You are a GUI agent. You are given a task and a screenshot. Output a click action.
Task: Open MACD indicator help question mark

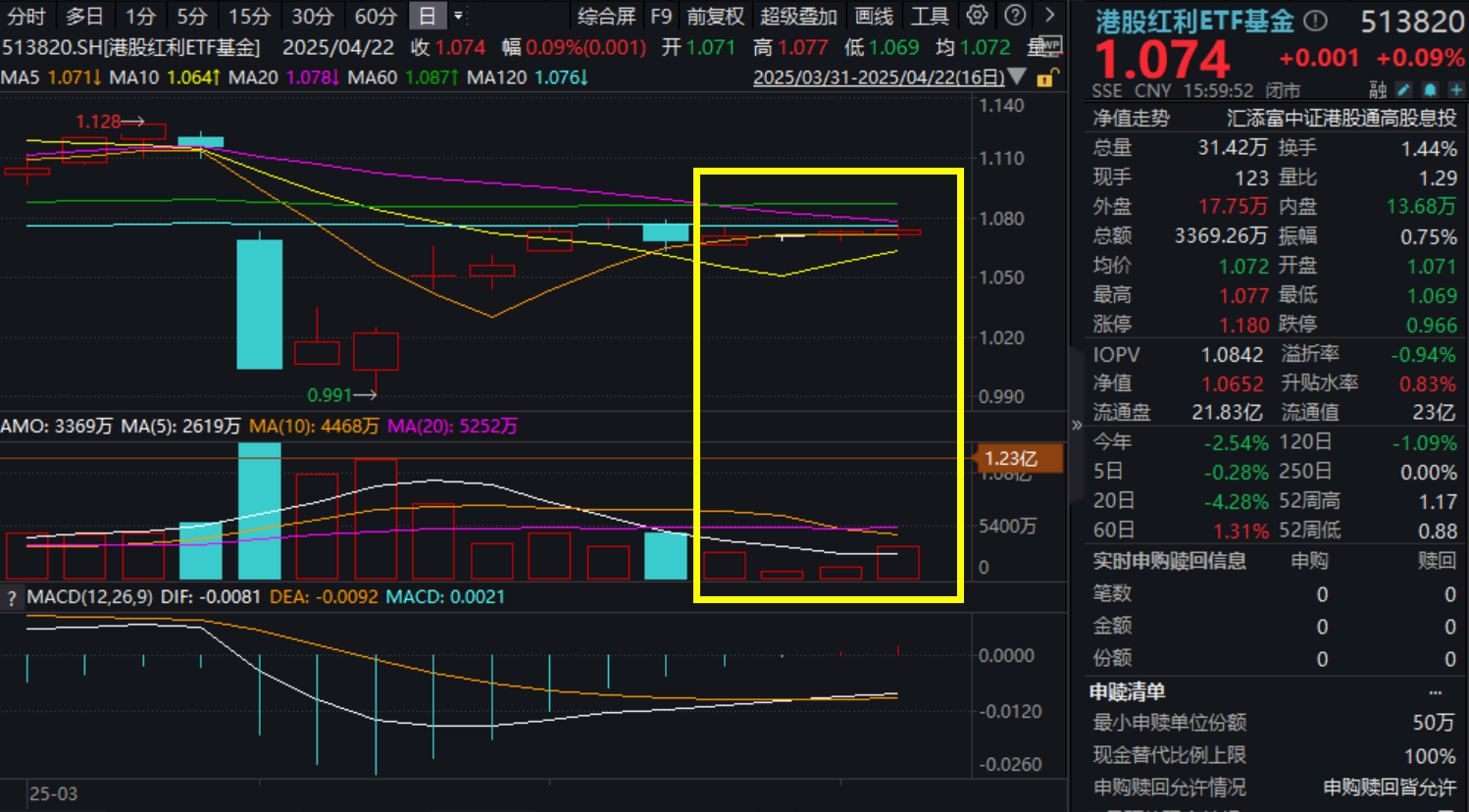(12, 598)
